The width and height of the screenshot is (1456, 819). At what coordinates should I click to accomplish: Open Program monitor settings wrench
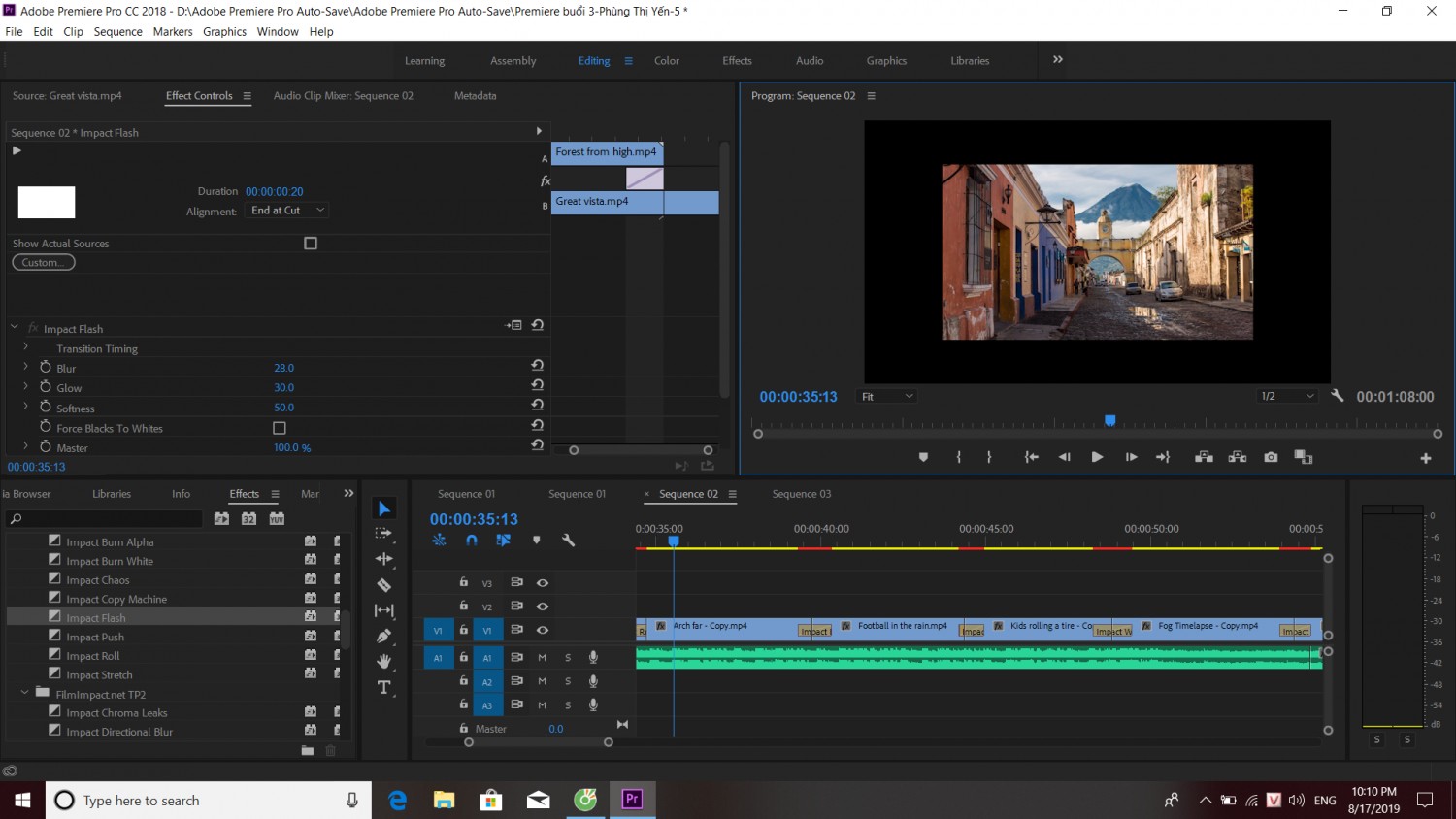point(1338,396)
